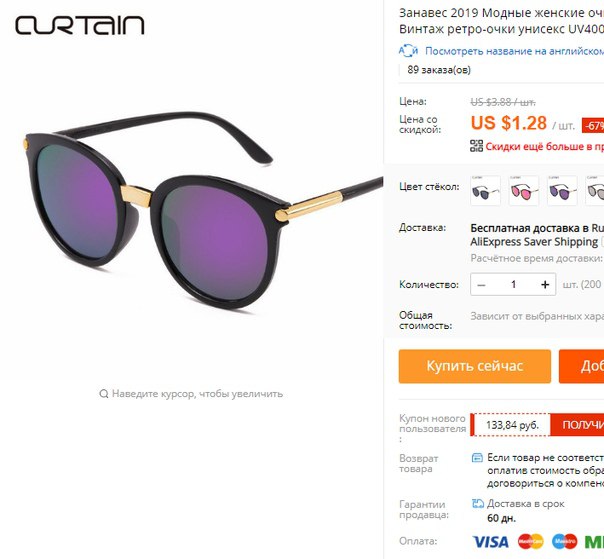The width and height of the screenshot is (604, 559).
Task: Click the translate icon beside the English title link
Action: click(x=408, y=50)
